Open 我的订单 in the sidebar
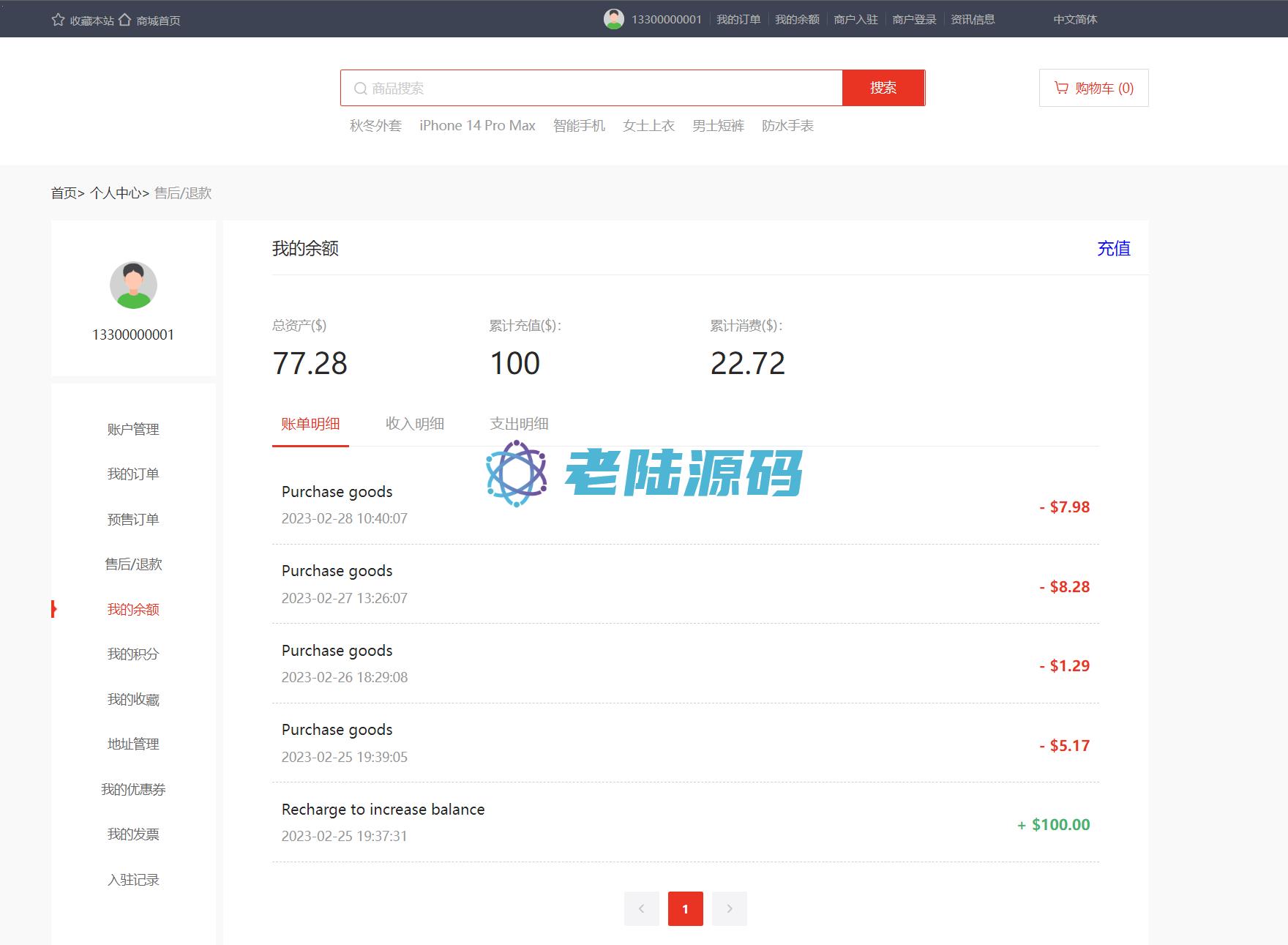 [133, 474]
